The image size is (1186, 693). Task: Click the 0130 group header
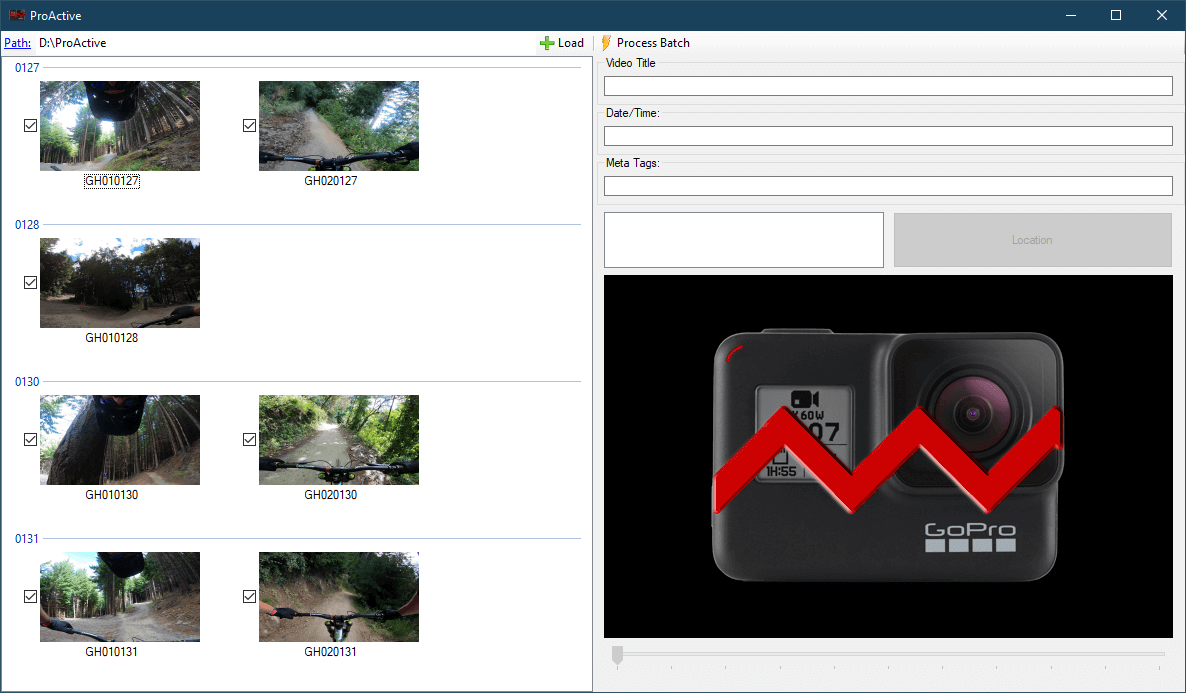tap(27, 382)
